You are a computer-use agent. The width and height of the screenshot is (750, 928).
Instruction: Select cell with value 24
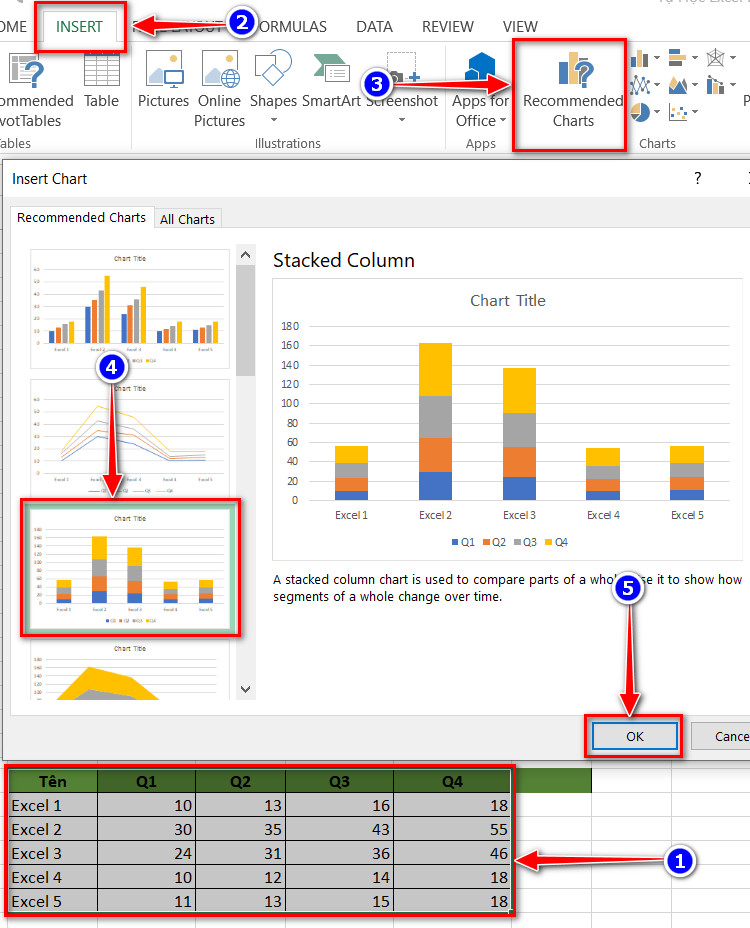146,853
